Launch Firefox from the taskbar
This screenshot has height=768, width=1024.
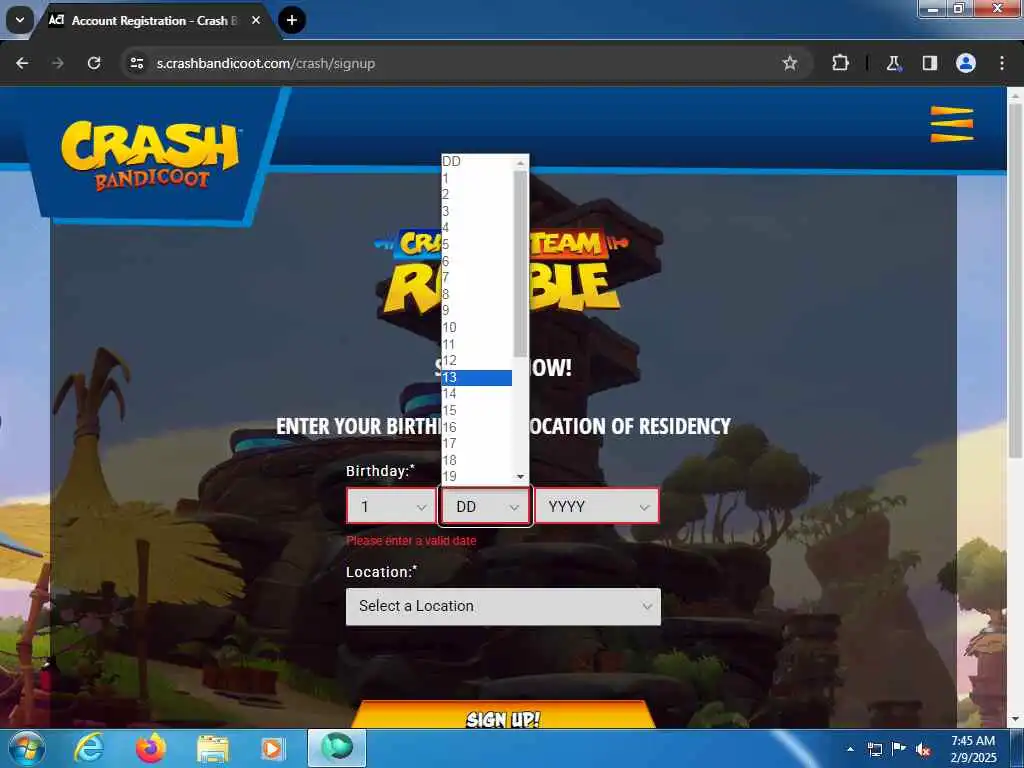pos(151,749)
